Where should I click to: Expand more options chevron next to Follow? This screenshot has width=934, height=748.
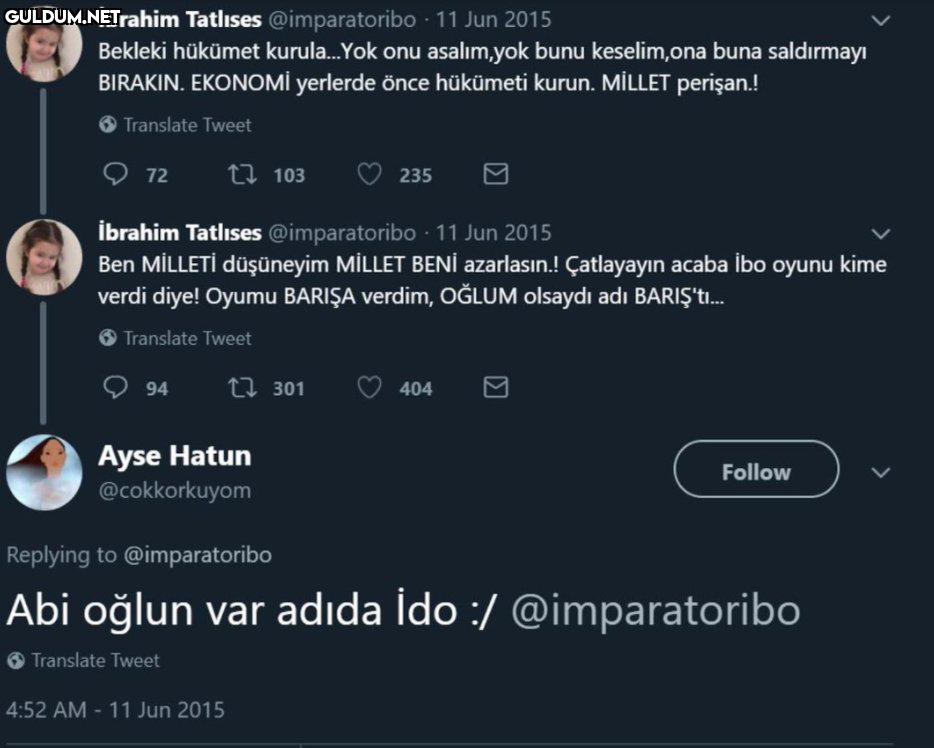click(x=880, y=473)
